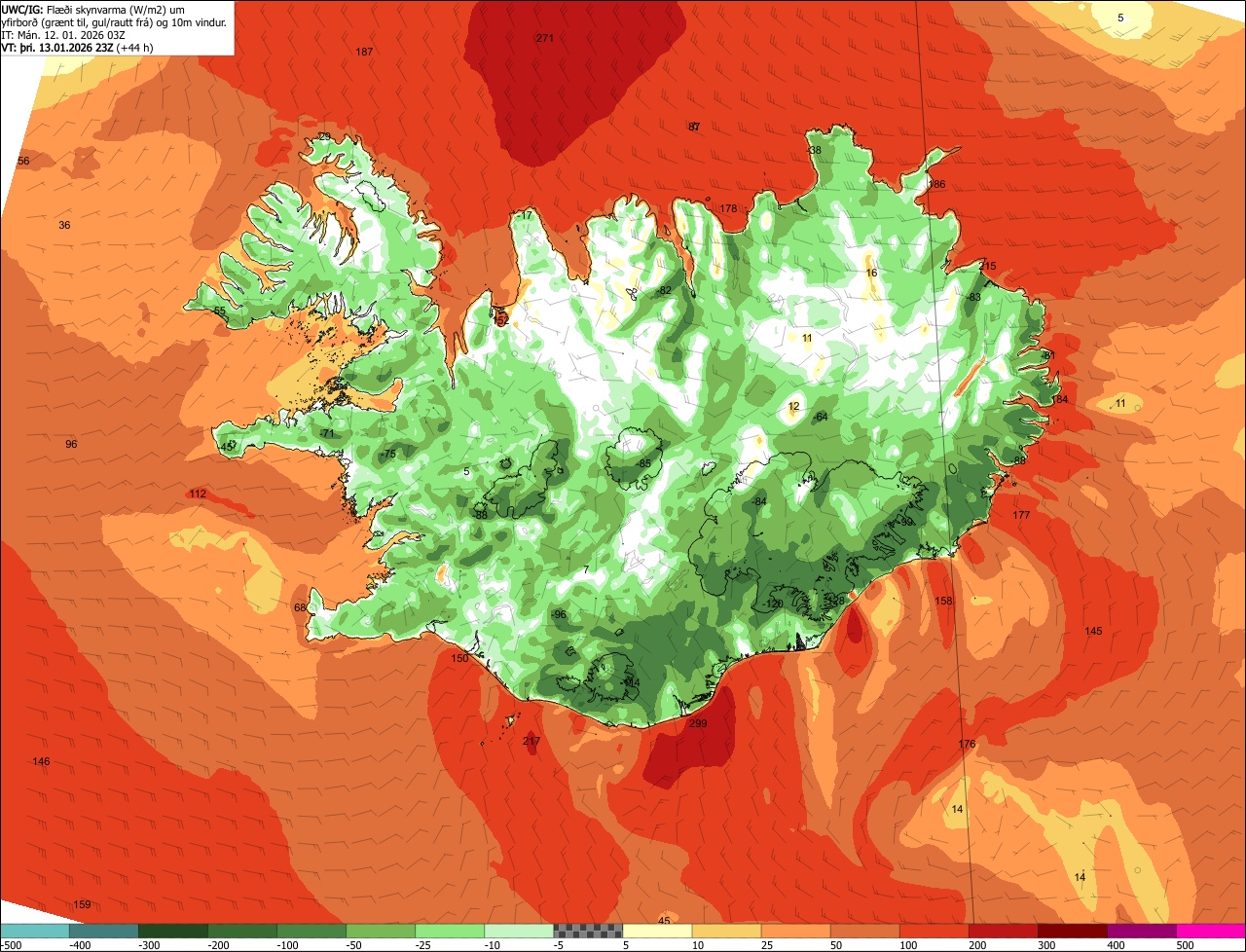The height and width of the screenshot is (952, 1246).
Task: Click the inland value -64 in the east highlands
Action: point(820,418)
